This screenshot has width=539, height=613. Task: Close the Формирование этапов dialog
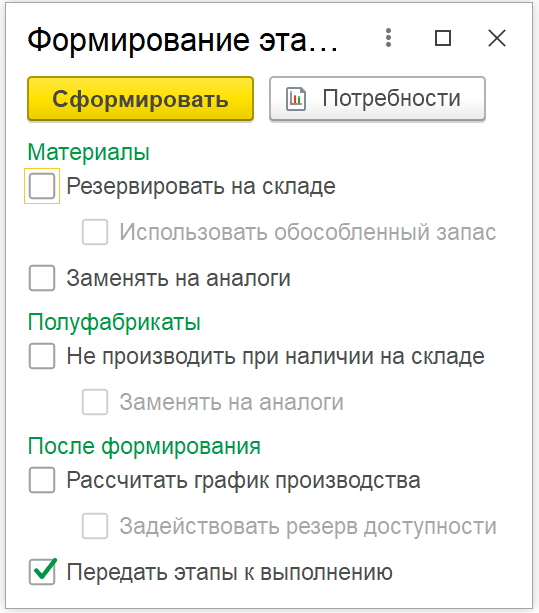(497, 38)
